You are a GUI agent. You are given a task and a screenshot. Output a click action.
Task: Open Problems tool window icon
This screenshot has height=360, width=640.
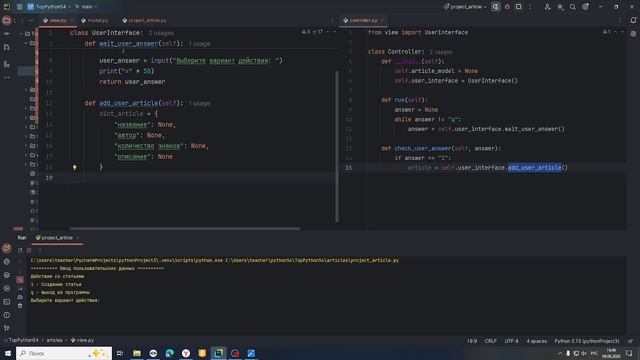tap(7, 315)
